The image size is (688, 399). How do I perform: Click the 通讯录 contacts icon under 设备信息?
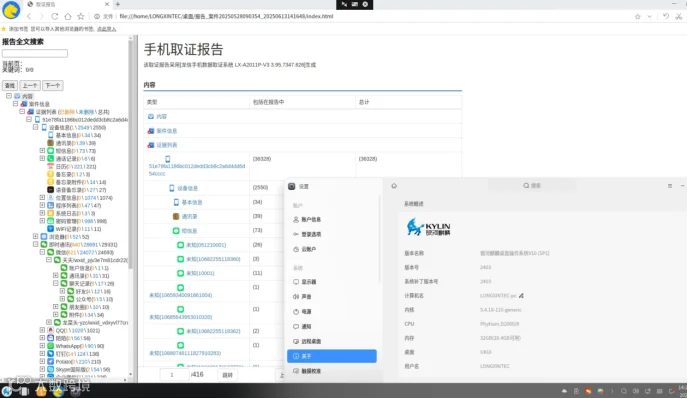(50, 143)
